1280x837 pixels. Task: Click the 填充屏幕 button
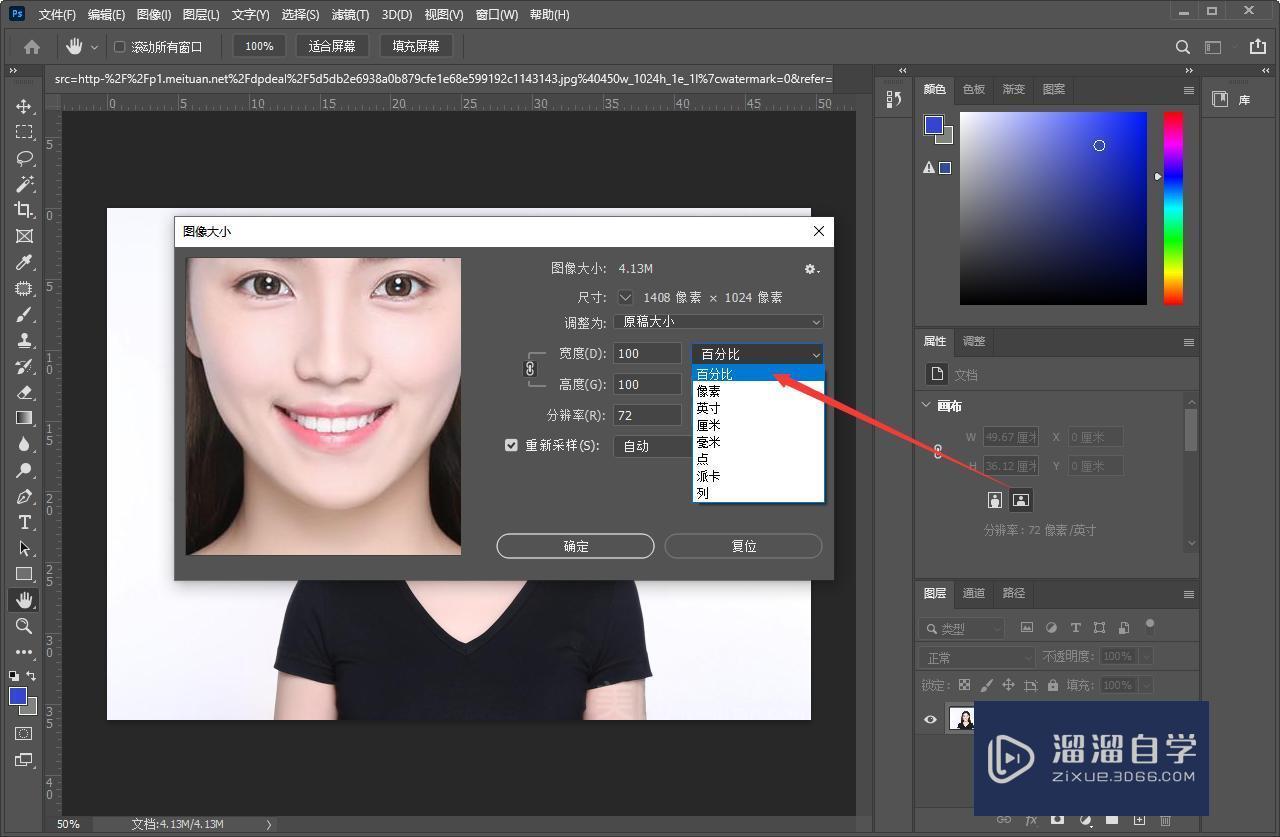click(x=416, y=46)
